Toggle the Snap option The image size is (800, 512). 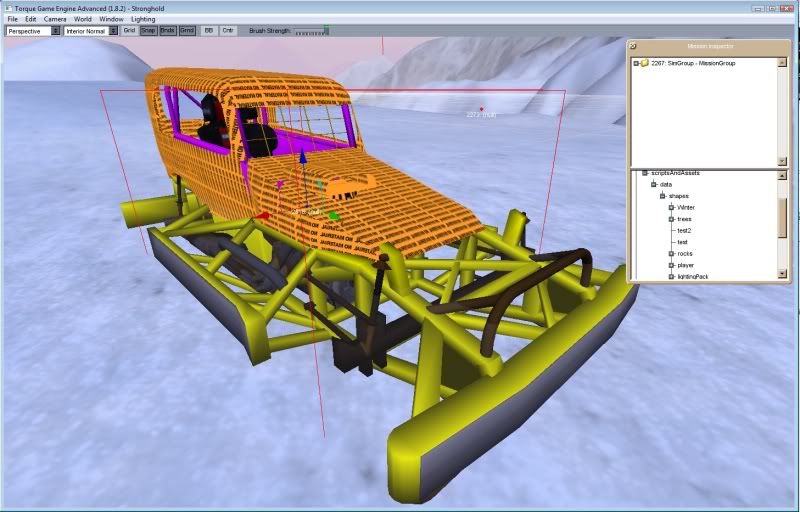tap(148, 31)
